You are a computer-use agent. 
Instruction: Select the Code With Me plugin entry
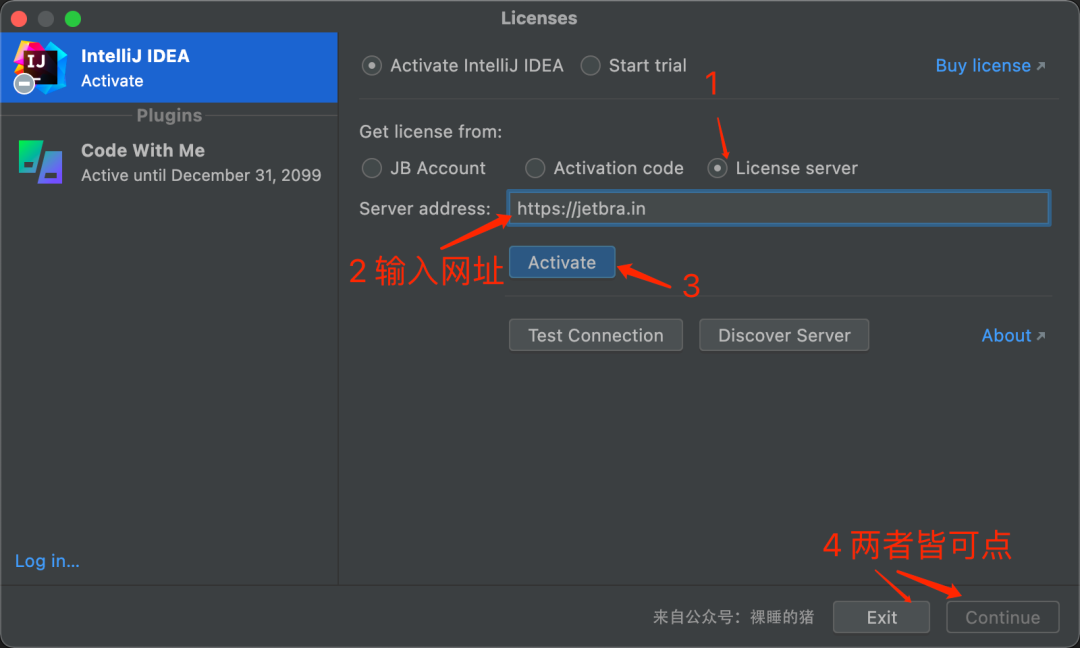[x=169, y=163]
